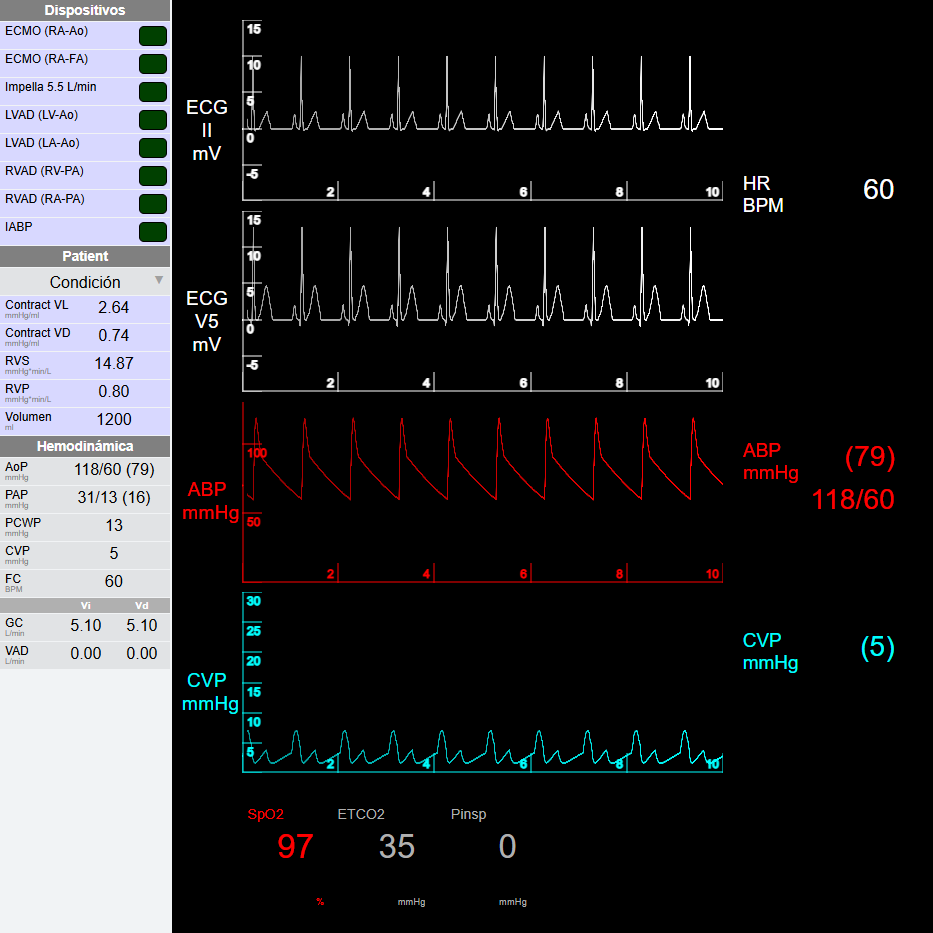This screenshot has height=933, width=933.
Task: Select the Hemodinámica section header
Action: coord(85,446)
